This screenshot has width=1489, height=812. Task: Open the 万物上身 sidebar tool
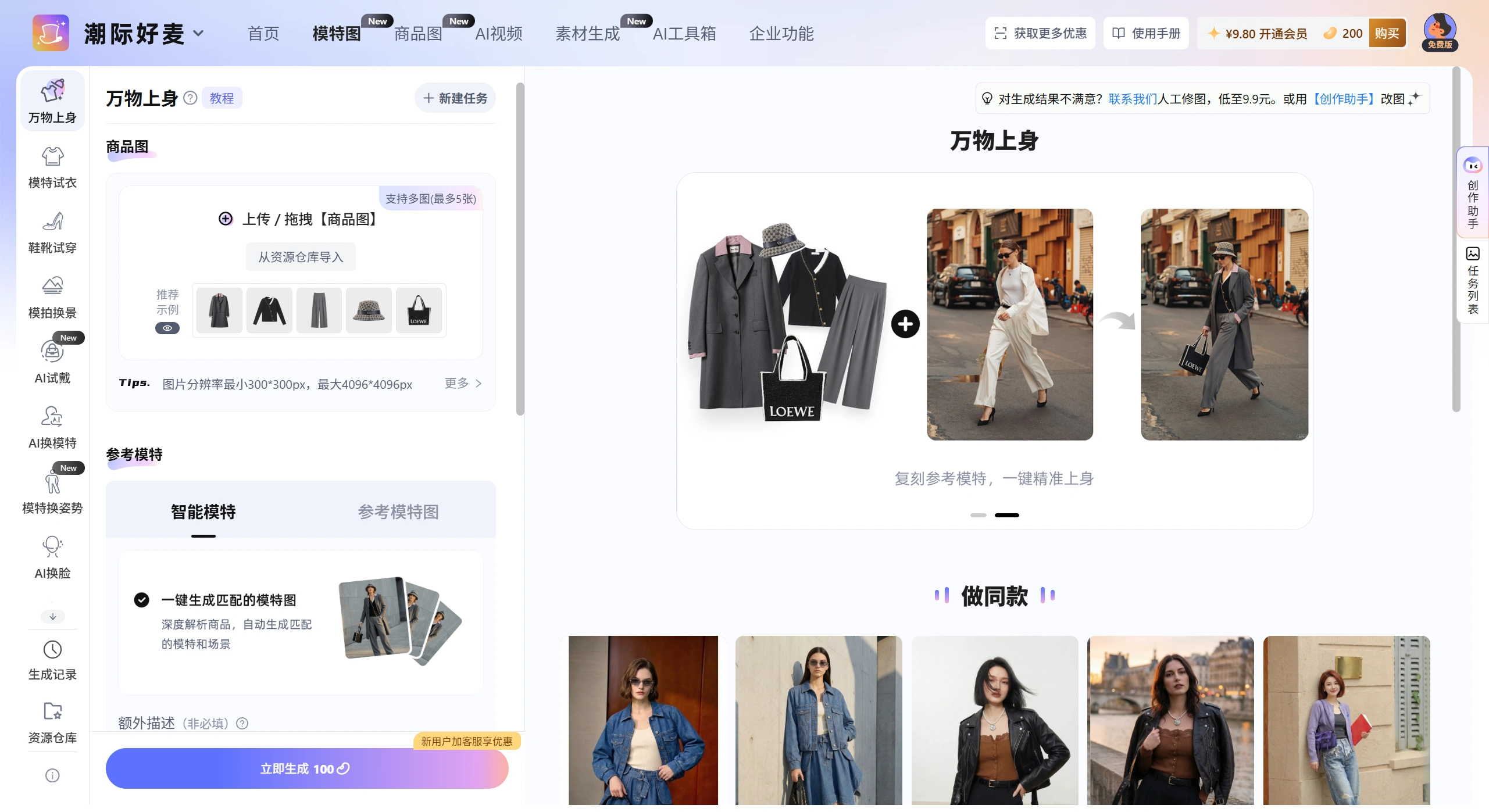(x=52, y=101)
